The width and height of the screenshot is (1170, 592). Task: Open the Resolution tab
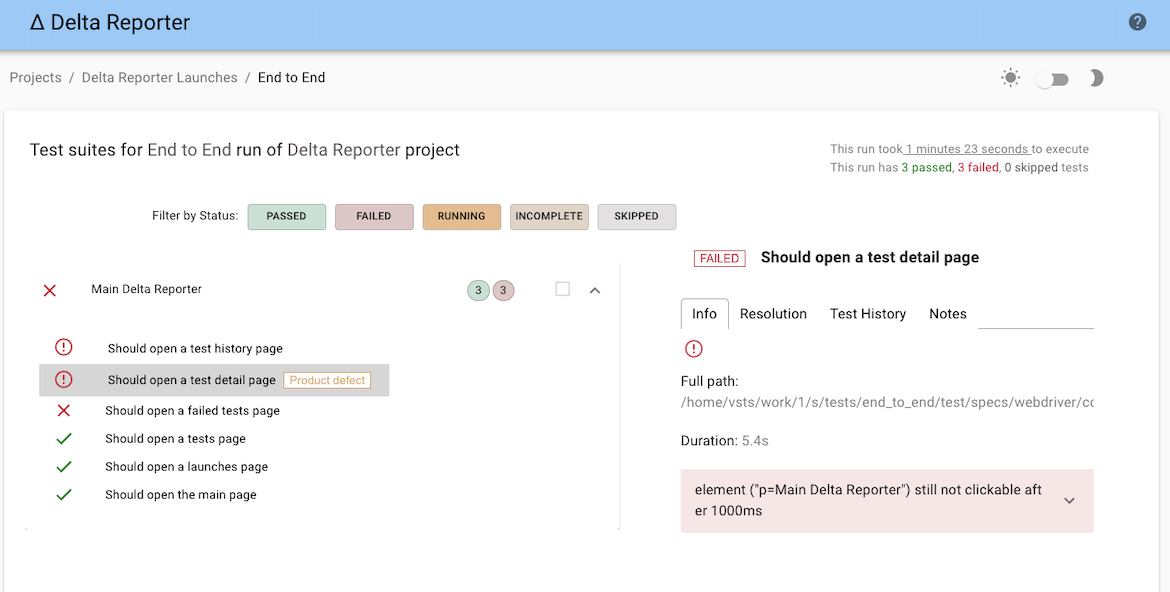[773, 314]
